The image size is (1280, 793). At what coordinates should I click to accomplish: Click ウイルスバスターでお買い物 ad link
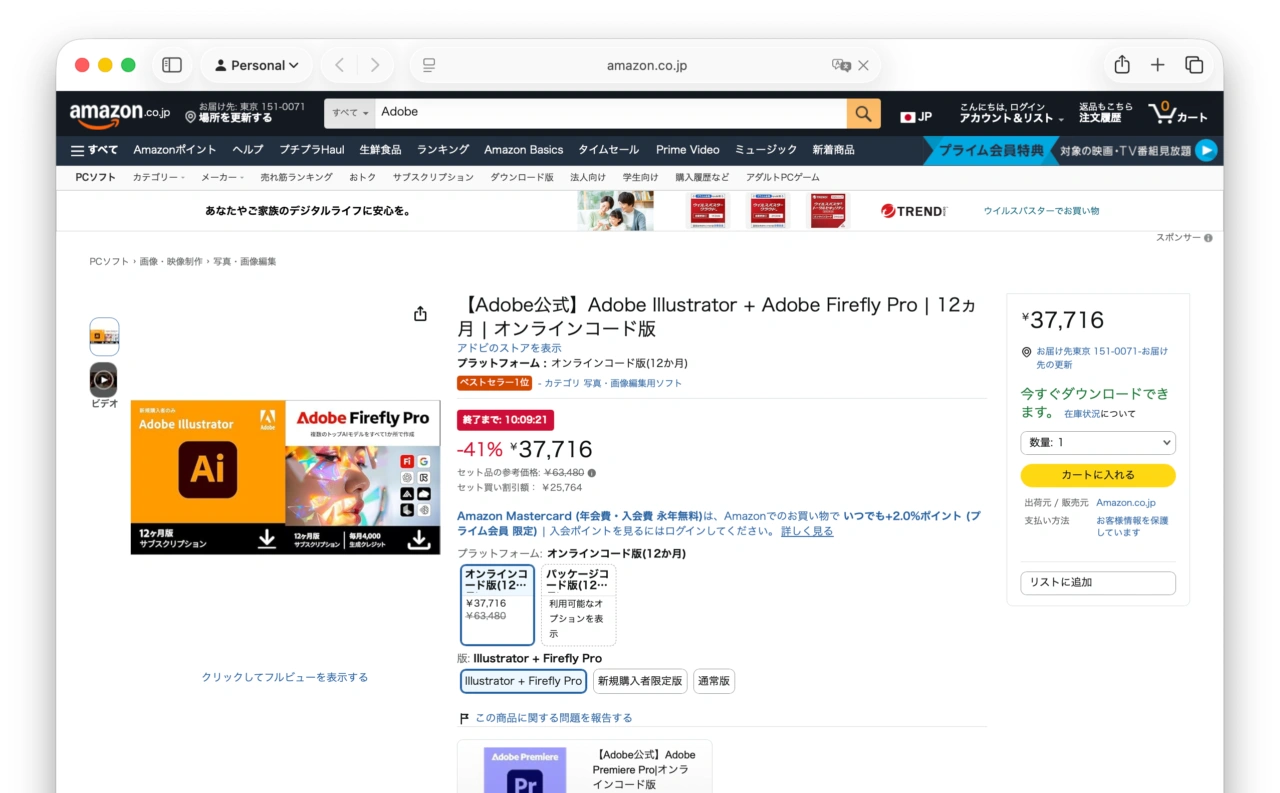[x=1041, y=211]
